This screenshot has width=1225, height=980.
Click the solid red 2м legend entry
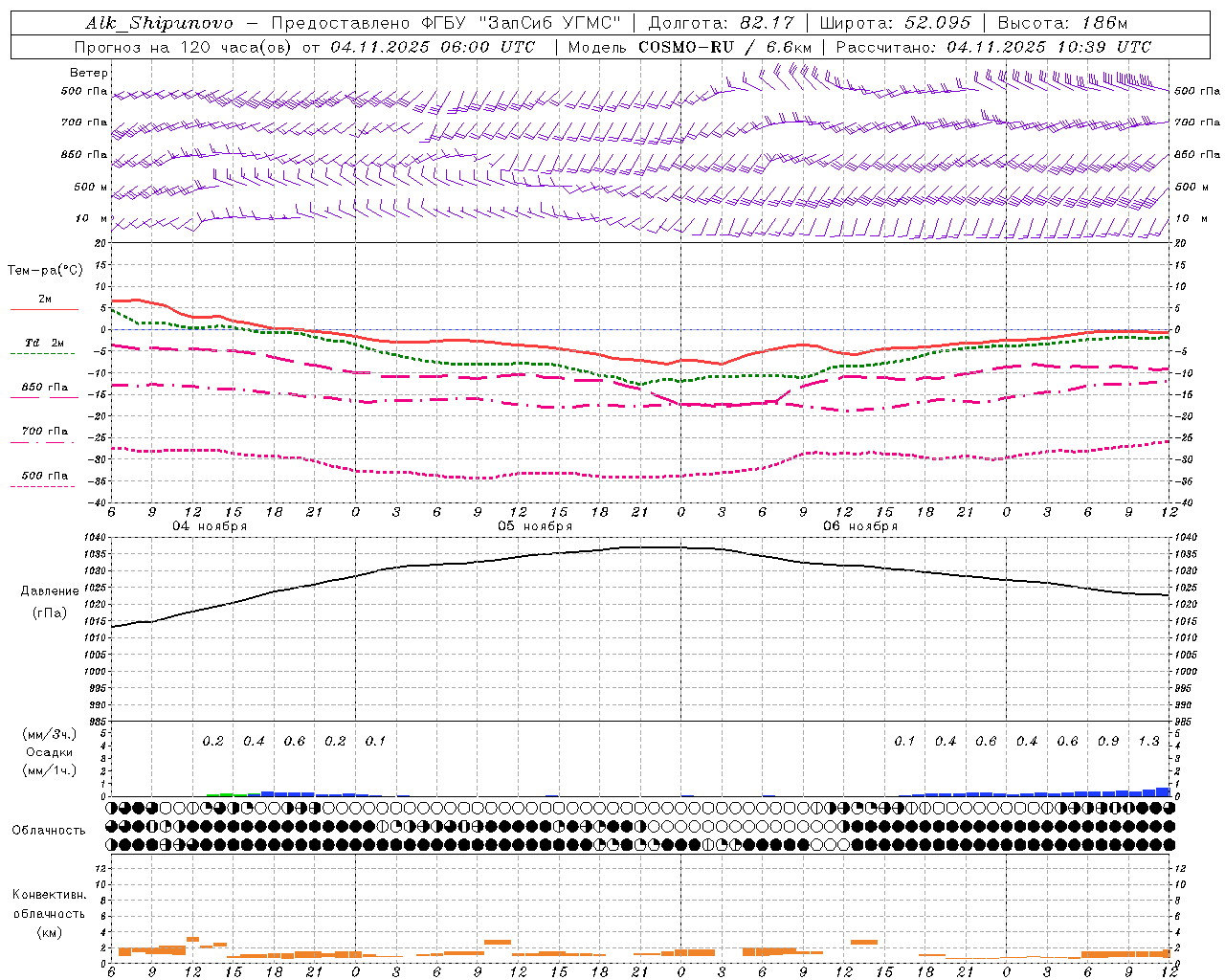point(44,303)
